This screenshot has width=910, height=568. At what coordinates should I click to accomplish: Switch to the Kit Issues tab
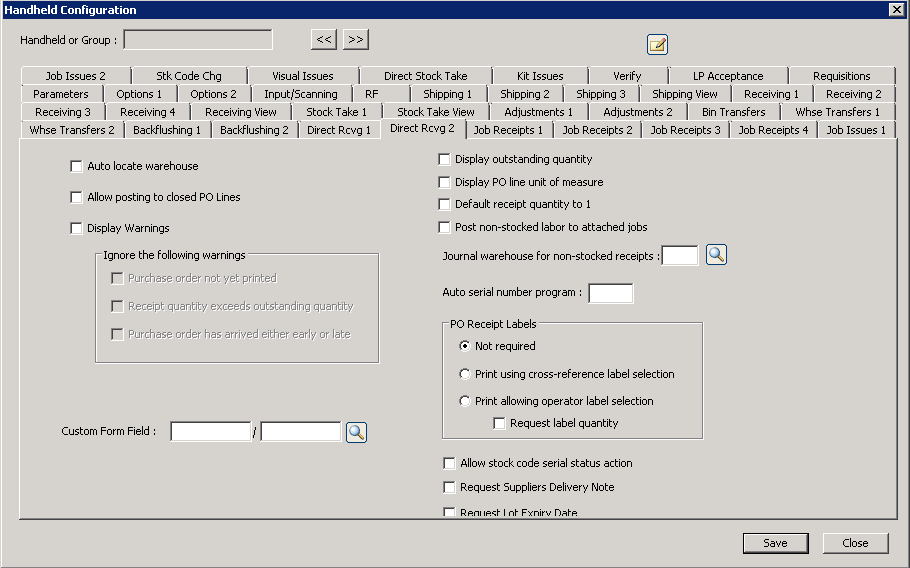(x=540, y=76)
